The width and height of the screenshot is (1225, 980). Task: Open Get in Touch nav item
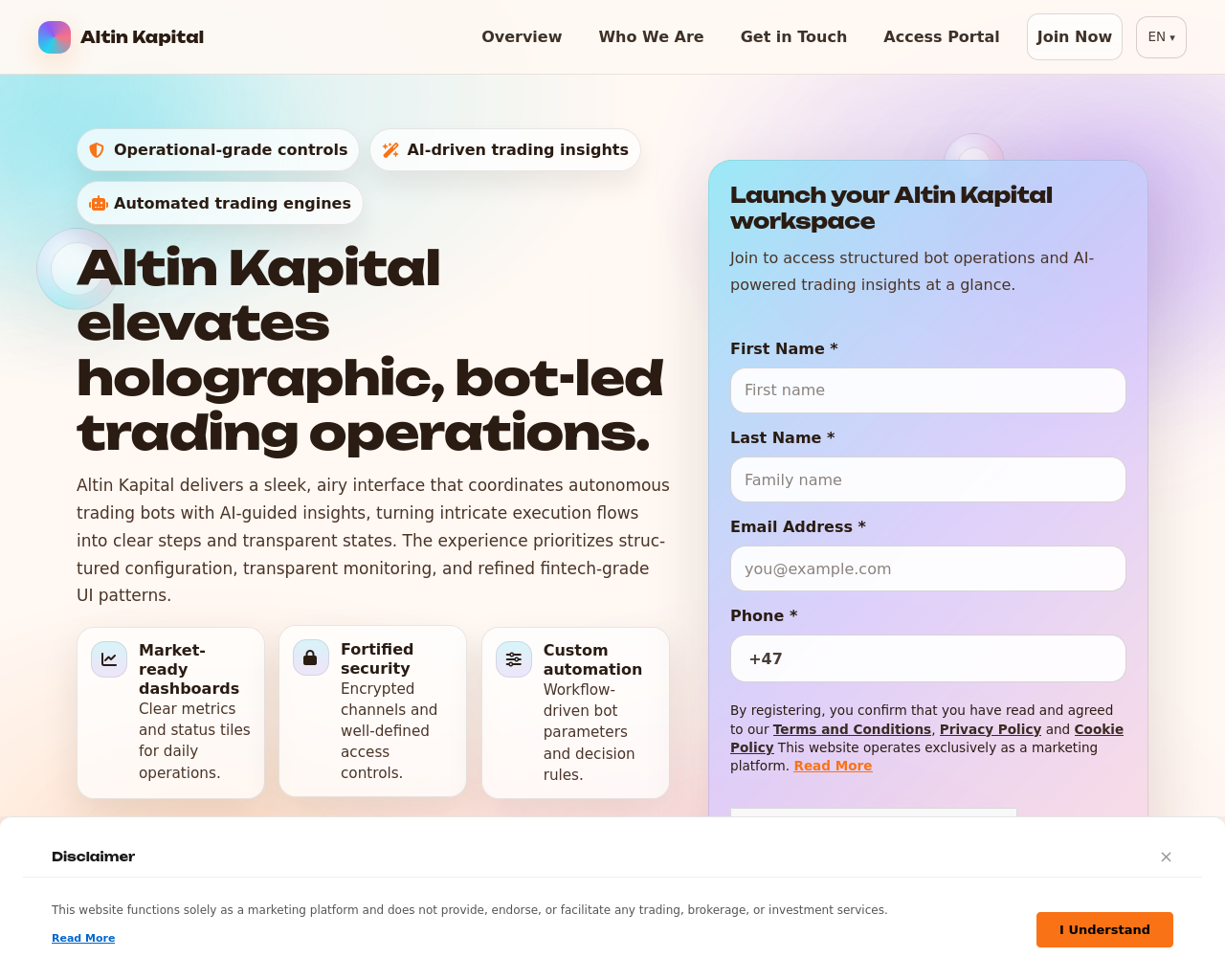793,36
